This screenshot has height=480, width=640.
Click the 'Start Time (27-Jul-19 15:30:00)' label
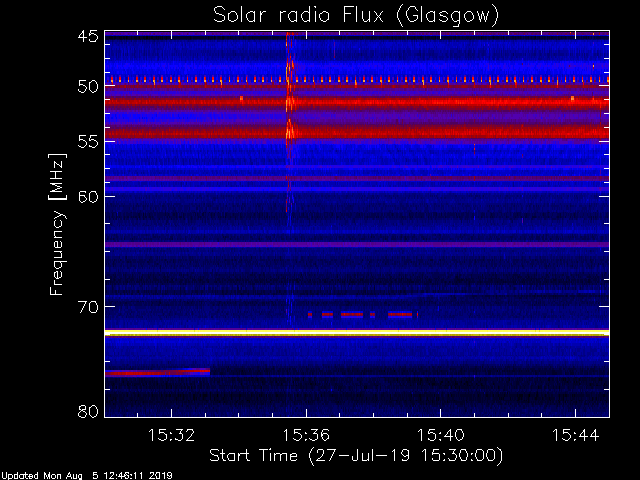(x=356, y=456)
